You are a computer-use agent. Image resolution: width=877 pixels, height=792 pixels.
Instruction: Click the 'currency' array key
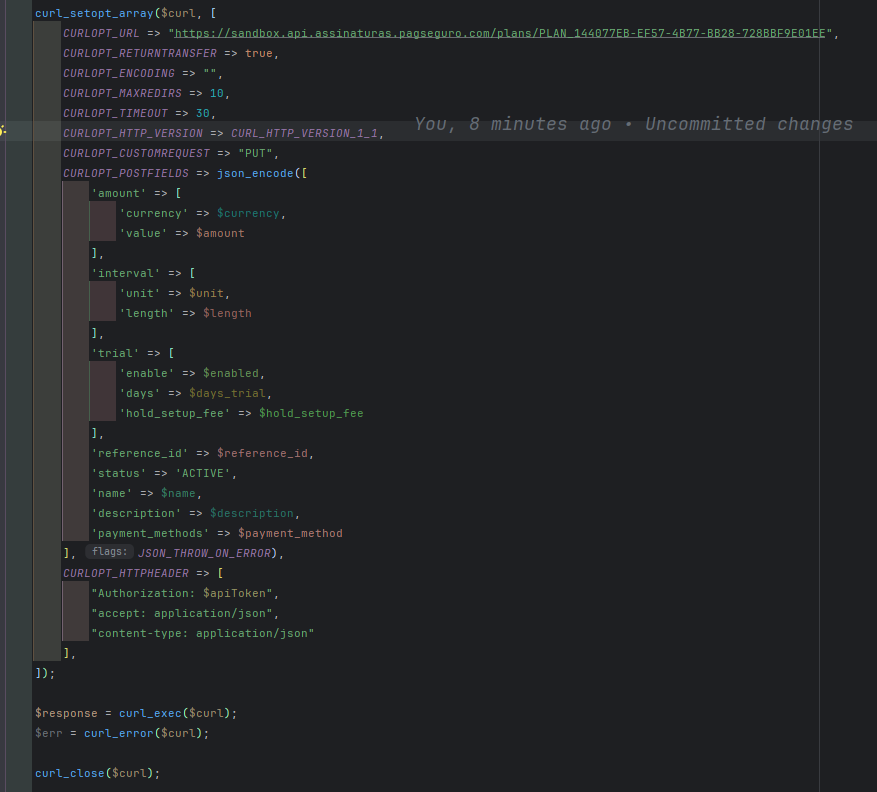(x=154, y=213)
